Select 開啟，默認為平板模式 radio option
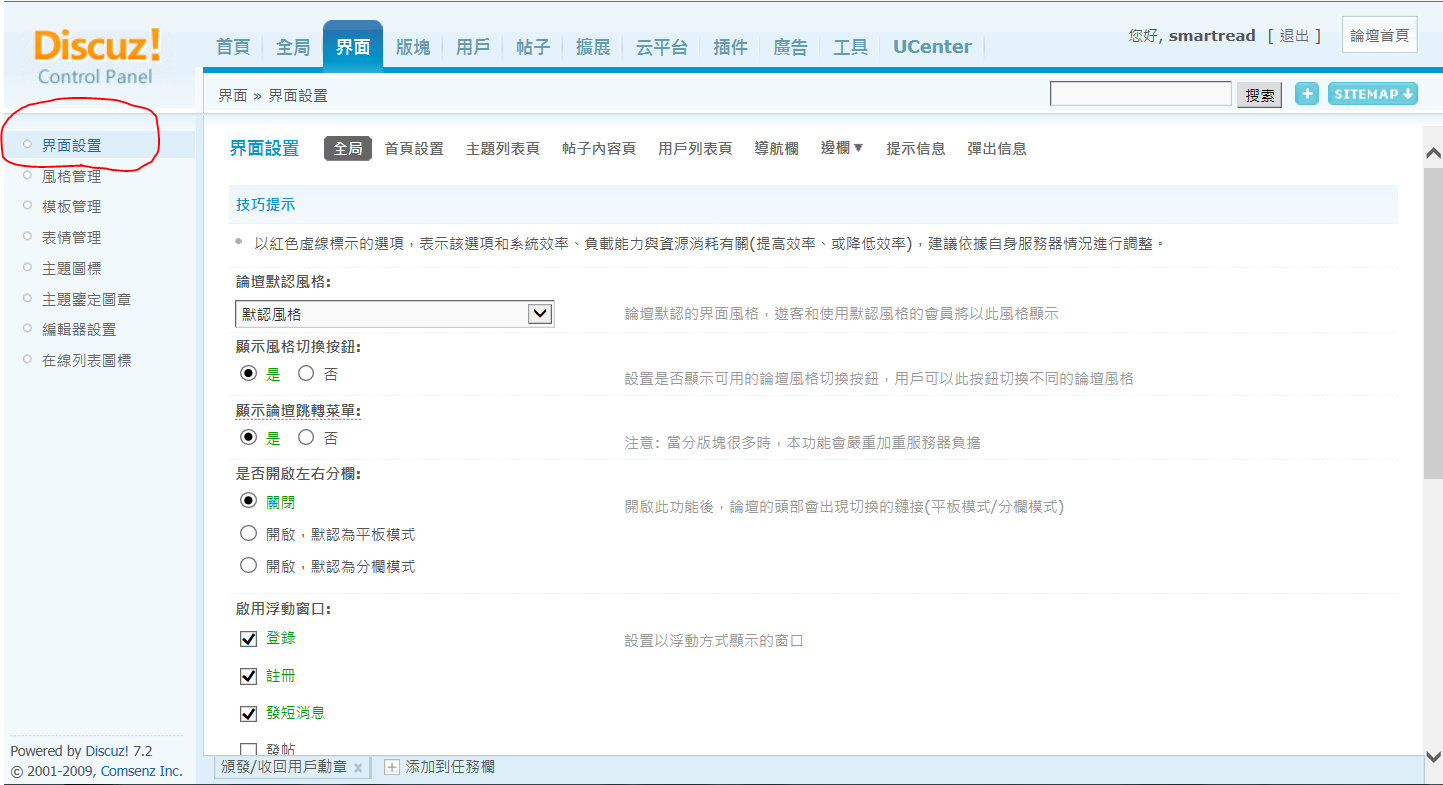The width and height of the screenshot is (1443, 785). point(249,533)
